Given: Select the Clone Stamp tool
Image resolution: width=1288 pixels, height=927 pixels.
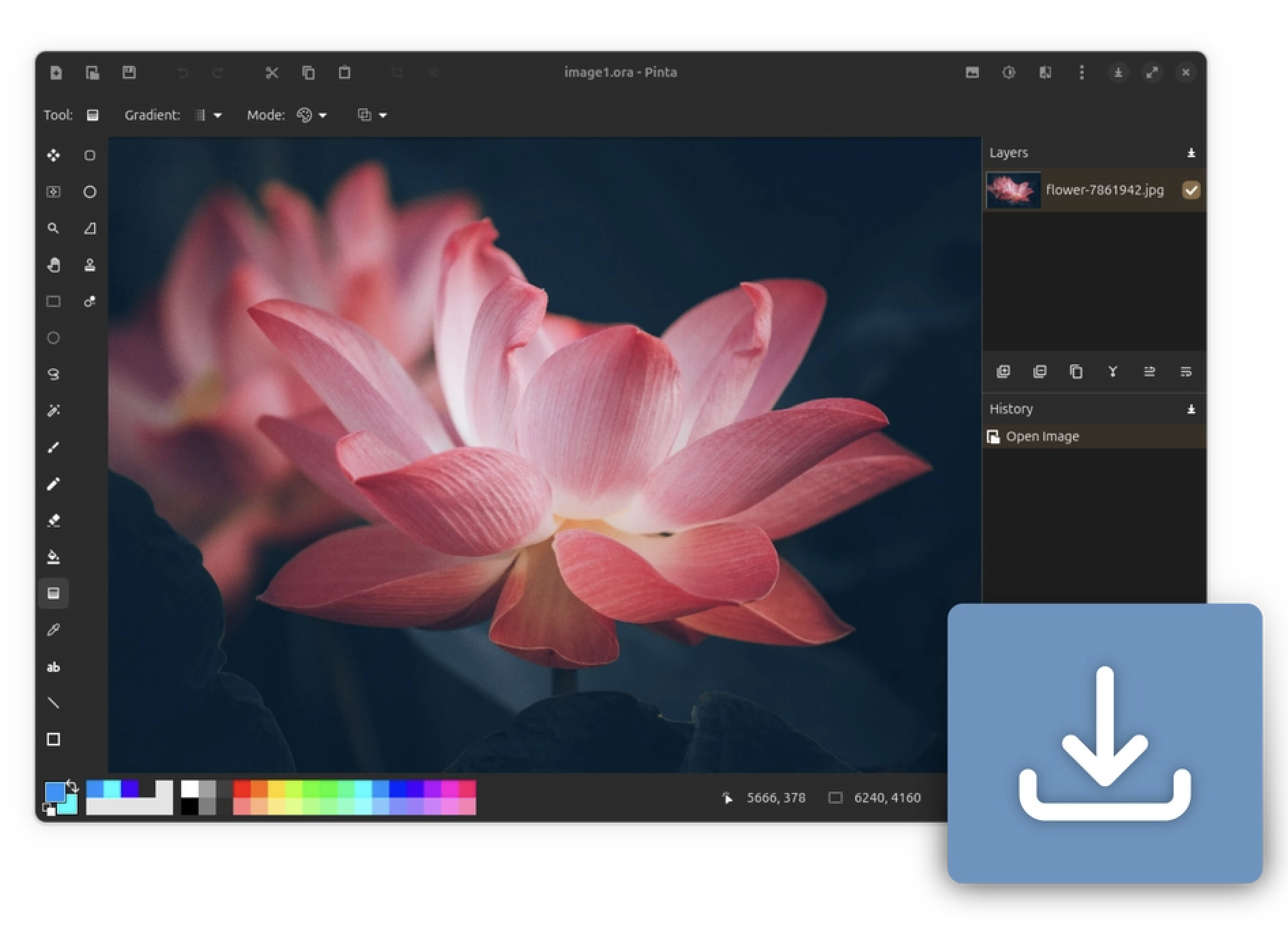Looking at the screenshot, I should [x=89, y=265].
